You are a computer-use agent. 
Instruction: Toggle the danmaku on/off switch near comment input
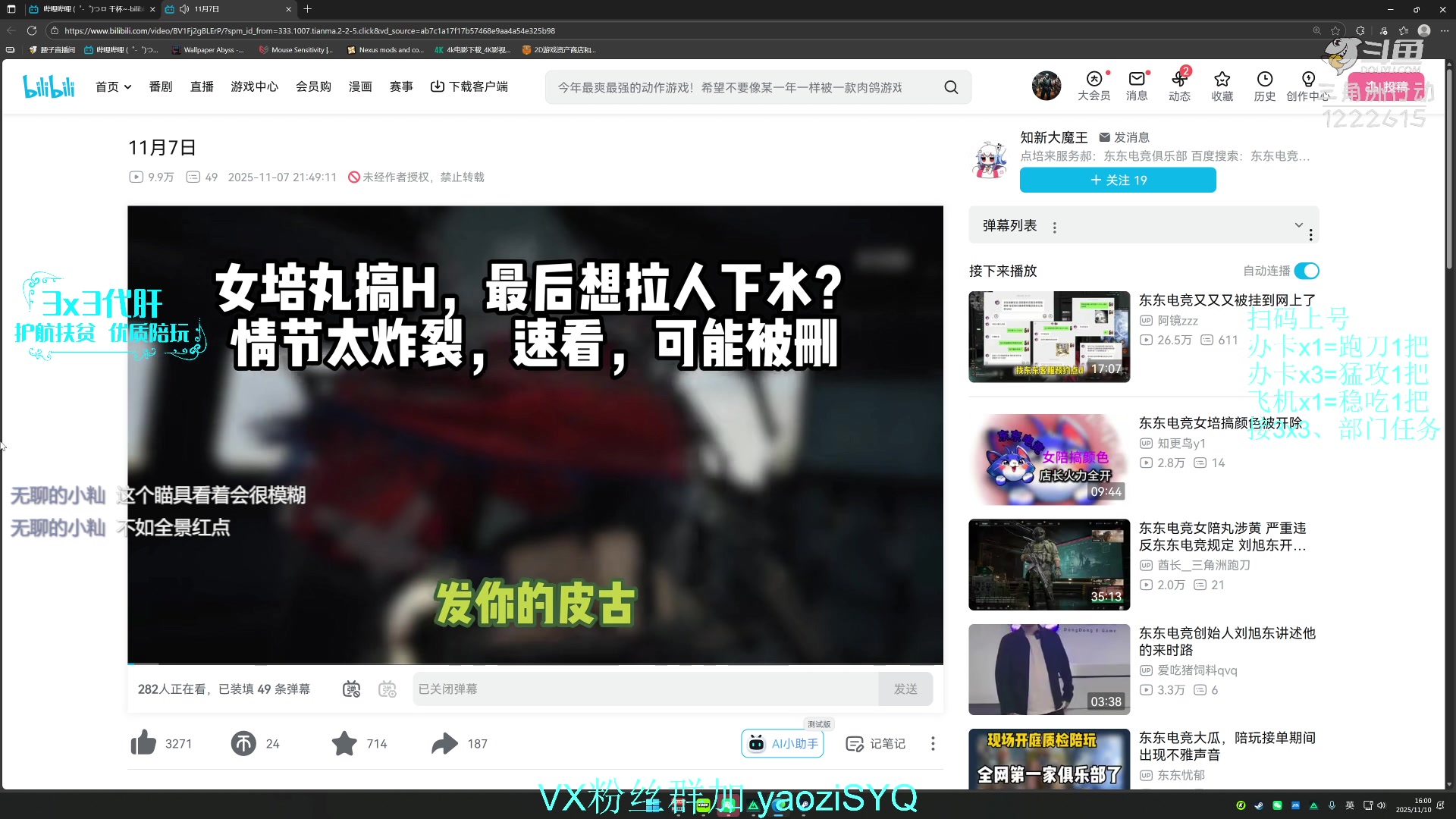(351, 689)
